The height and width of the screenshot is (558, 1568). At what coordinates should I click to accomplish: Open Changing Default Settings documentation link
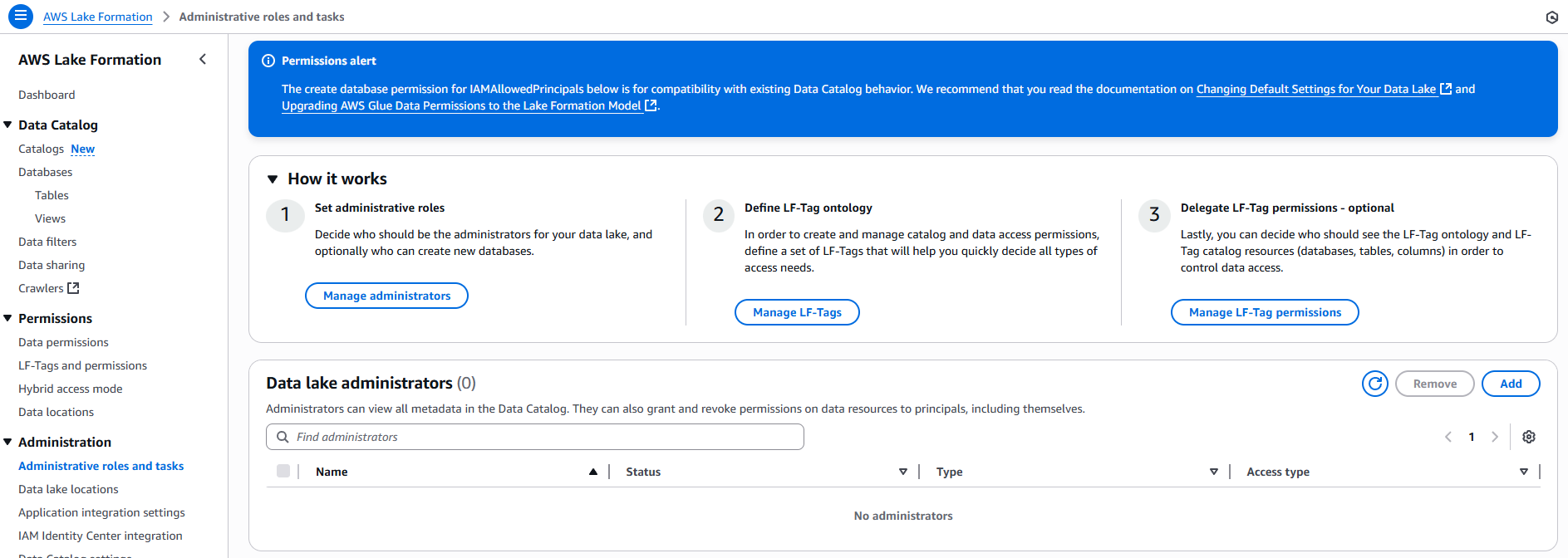click(1315, 89)
